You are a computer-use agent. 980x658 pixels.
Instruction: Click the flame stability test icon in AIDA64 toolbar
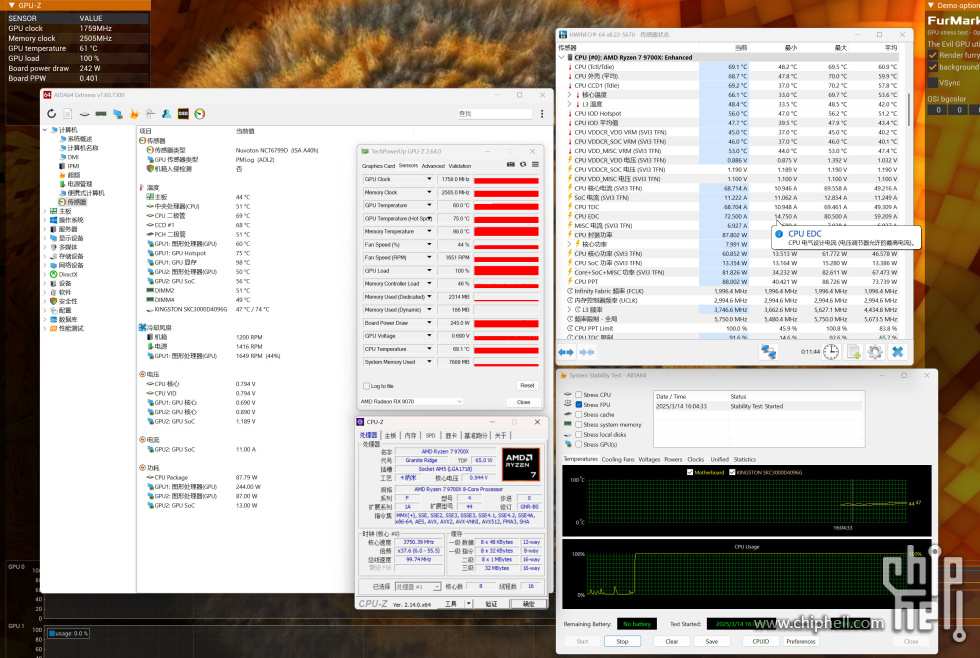point(134,114)
